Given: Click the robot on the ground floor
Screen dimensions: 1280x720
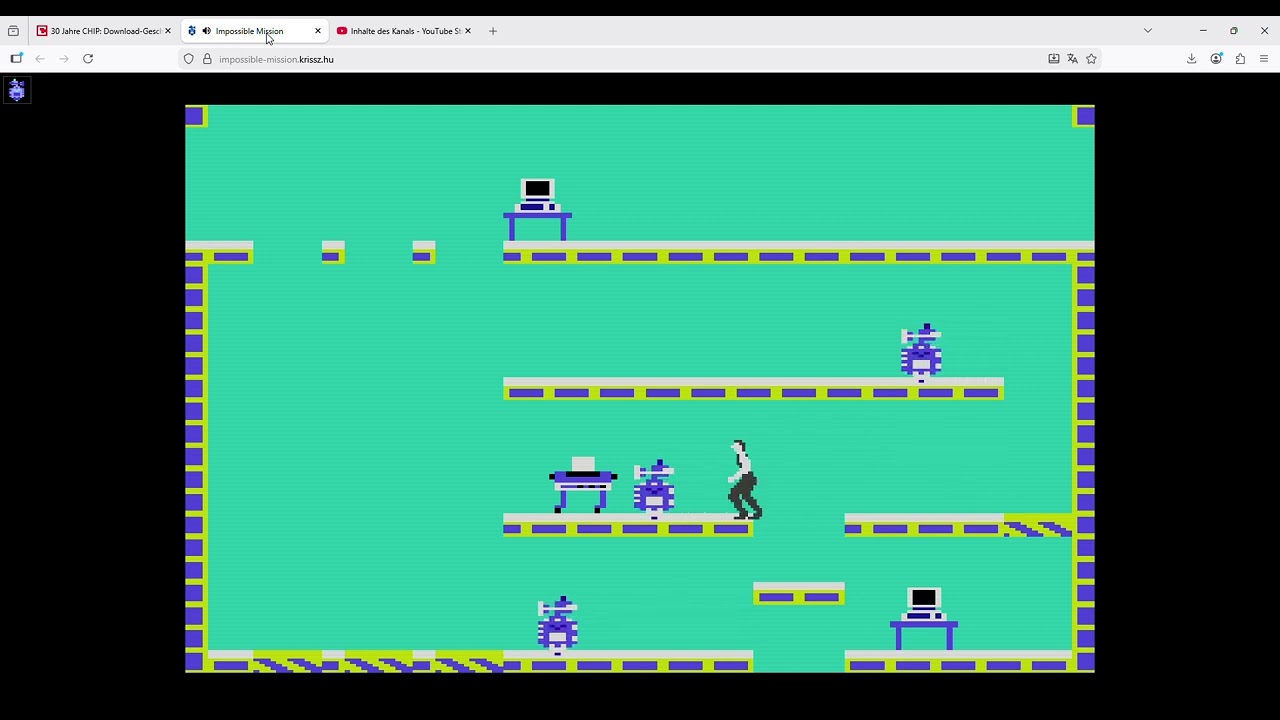Looking at the screenshot, I should coord(558,625).
